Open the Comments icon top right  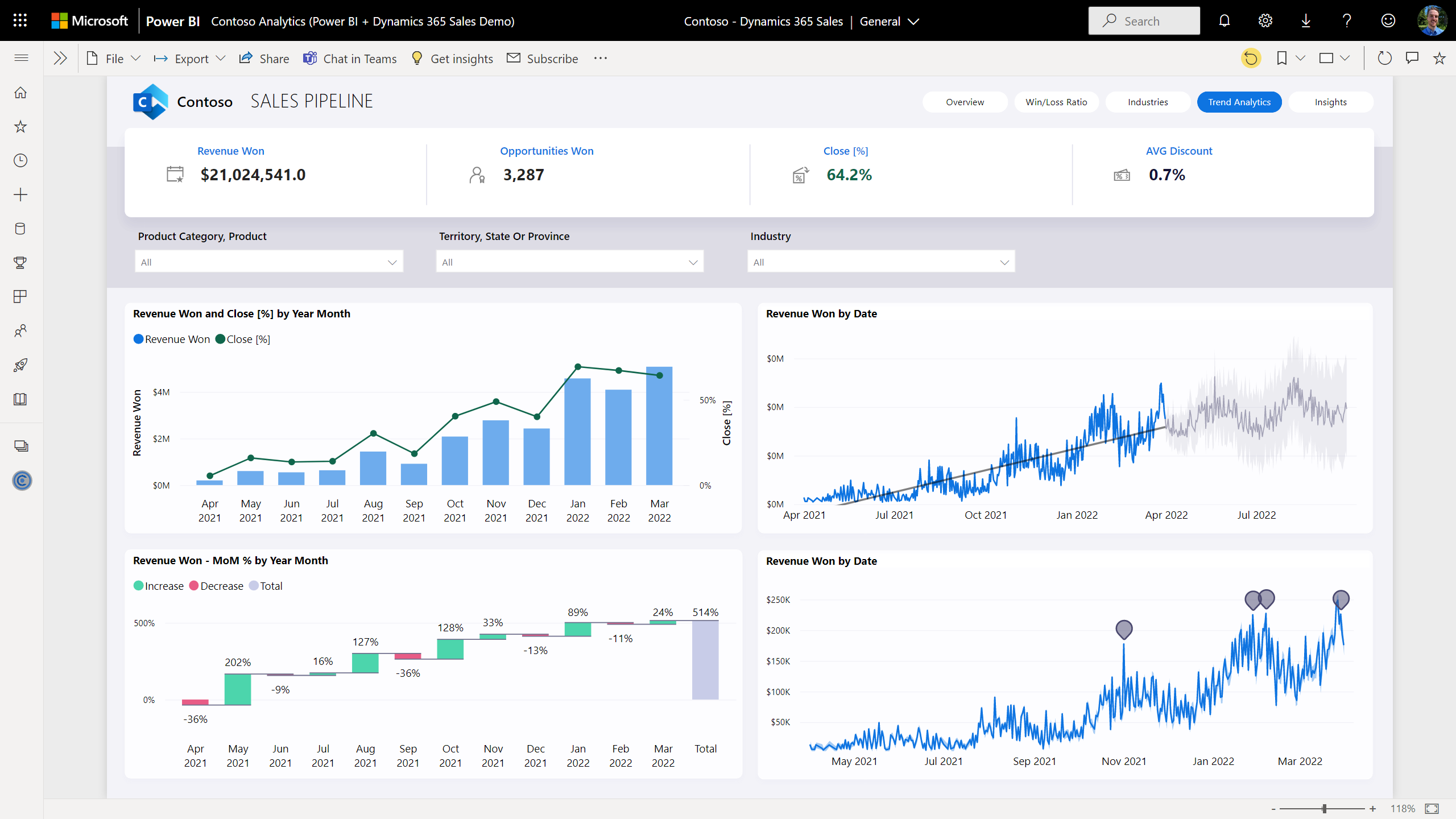(1412, 57)
